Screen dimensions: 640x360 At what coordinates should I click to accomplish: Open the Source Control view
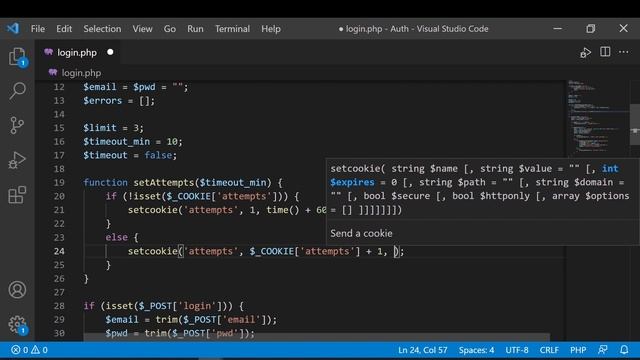pyautogui.click(x=17, y=125)
